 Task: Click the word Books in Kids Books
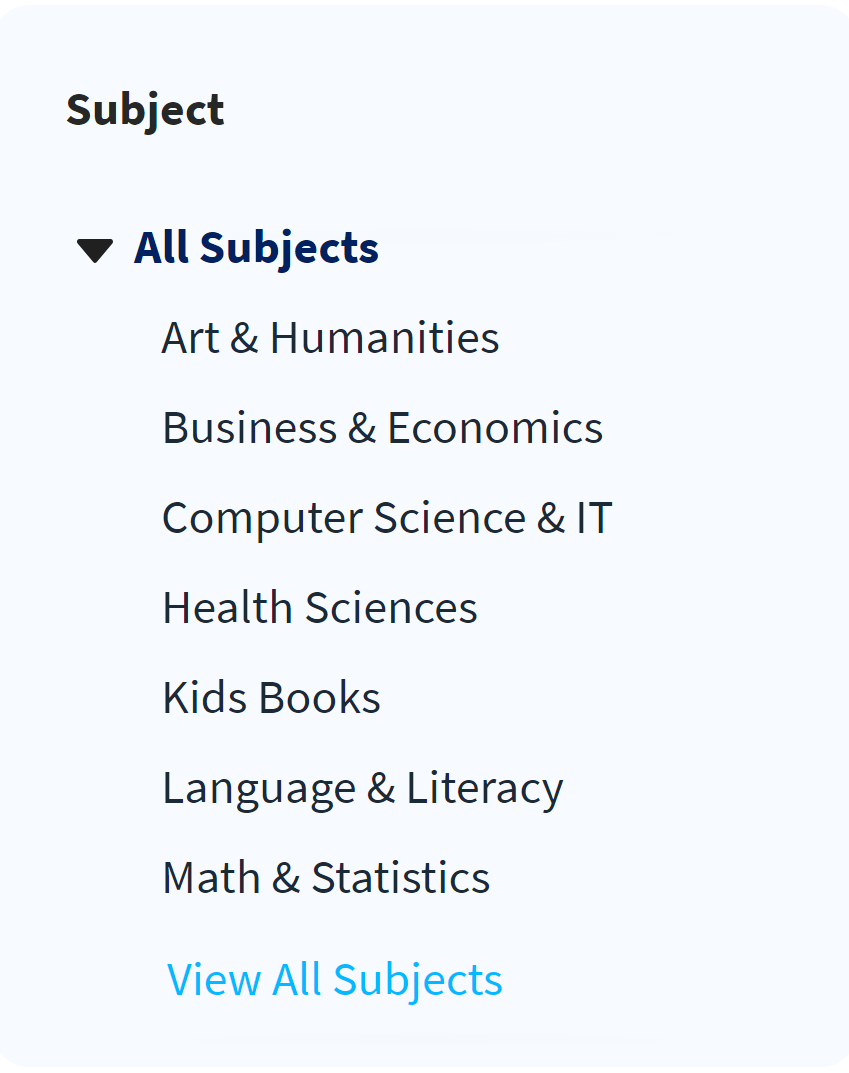click(x=319, y=698)
